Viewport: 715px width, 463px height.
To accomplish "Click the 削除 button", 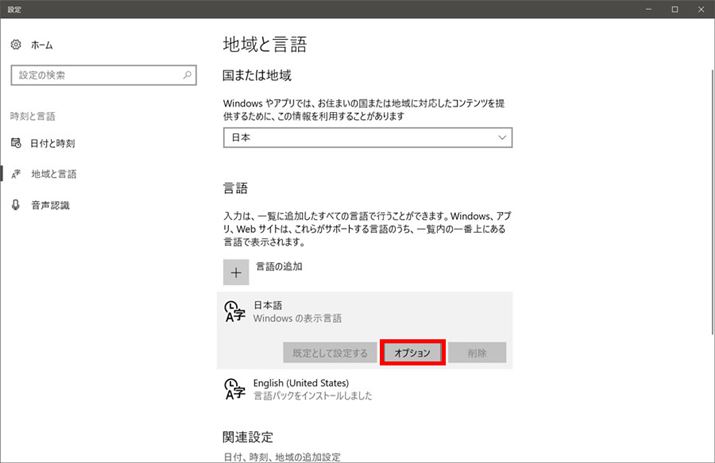I will [x=477, y=353].
